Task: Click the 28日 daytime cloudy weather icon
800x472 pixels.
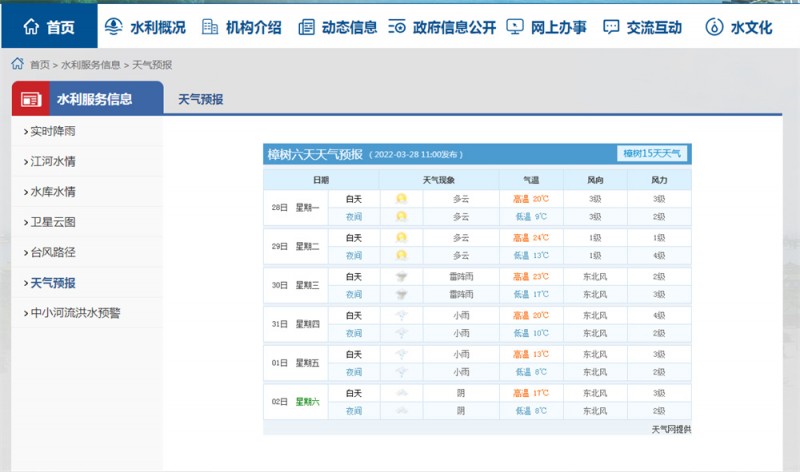Action: pyautogui.click(x=402, y=198)
